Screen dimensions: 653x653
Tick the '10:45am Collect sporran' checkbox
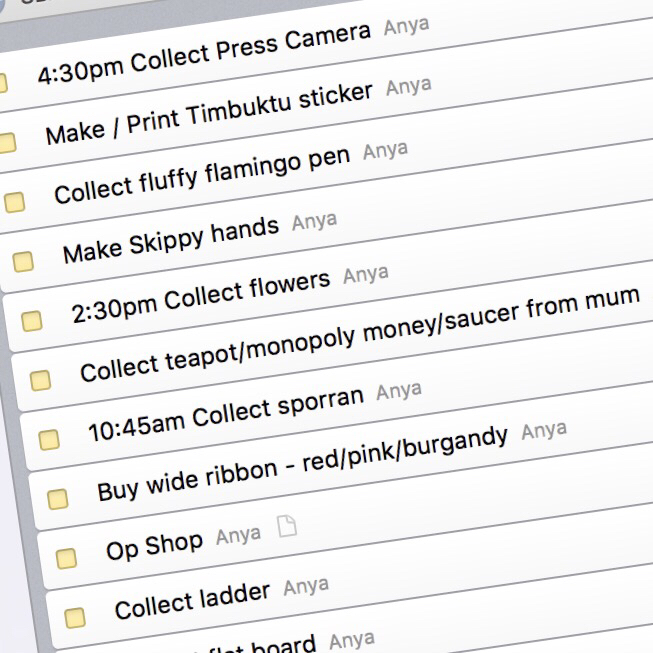49,440
